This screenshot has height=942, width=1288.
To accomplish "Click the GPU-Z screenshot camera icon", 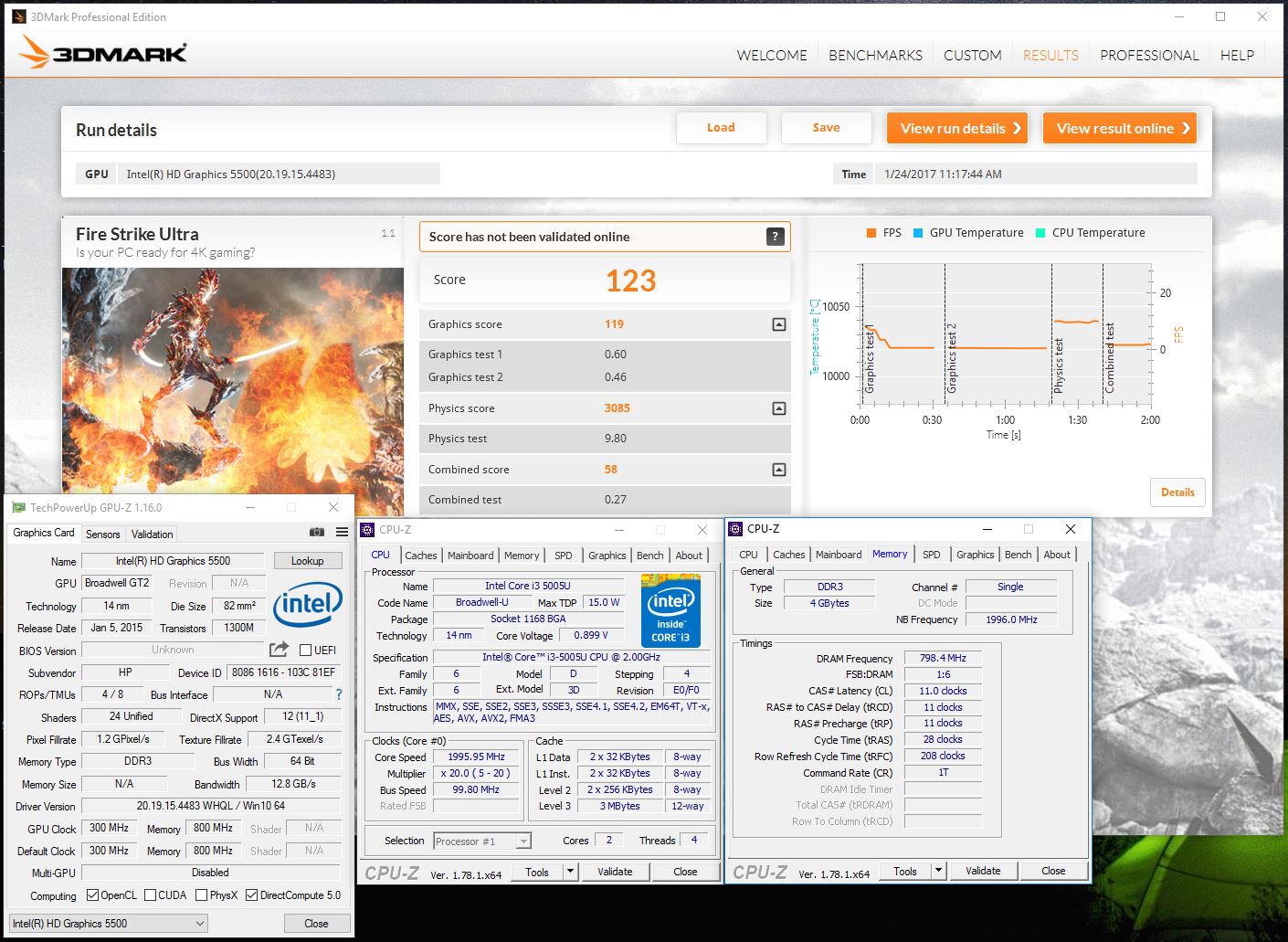I will click(316, 532).
